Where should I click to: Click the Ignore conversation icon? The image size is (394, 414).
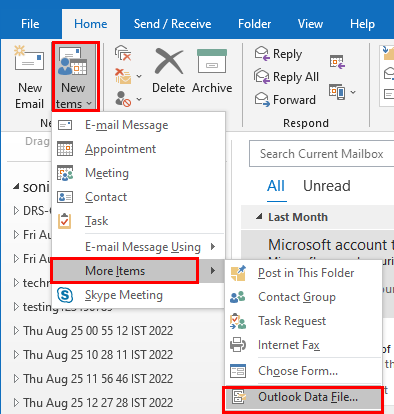123,53
